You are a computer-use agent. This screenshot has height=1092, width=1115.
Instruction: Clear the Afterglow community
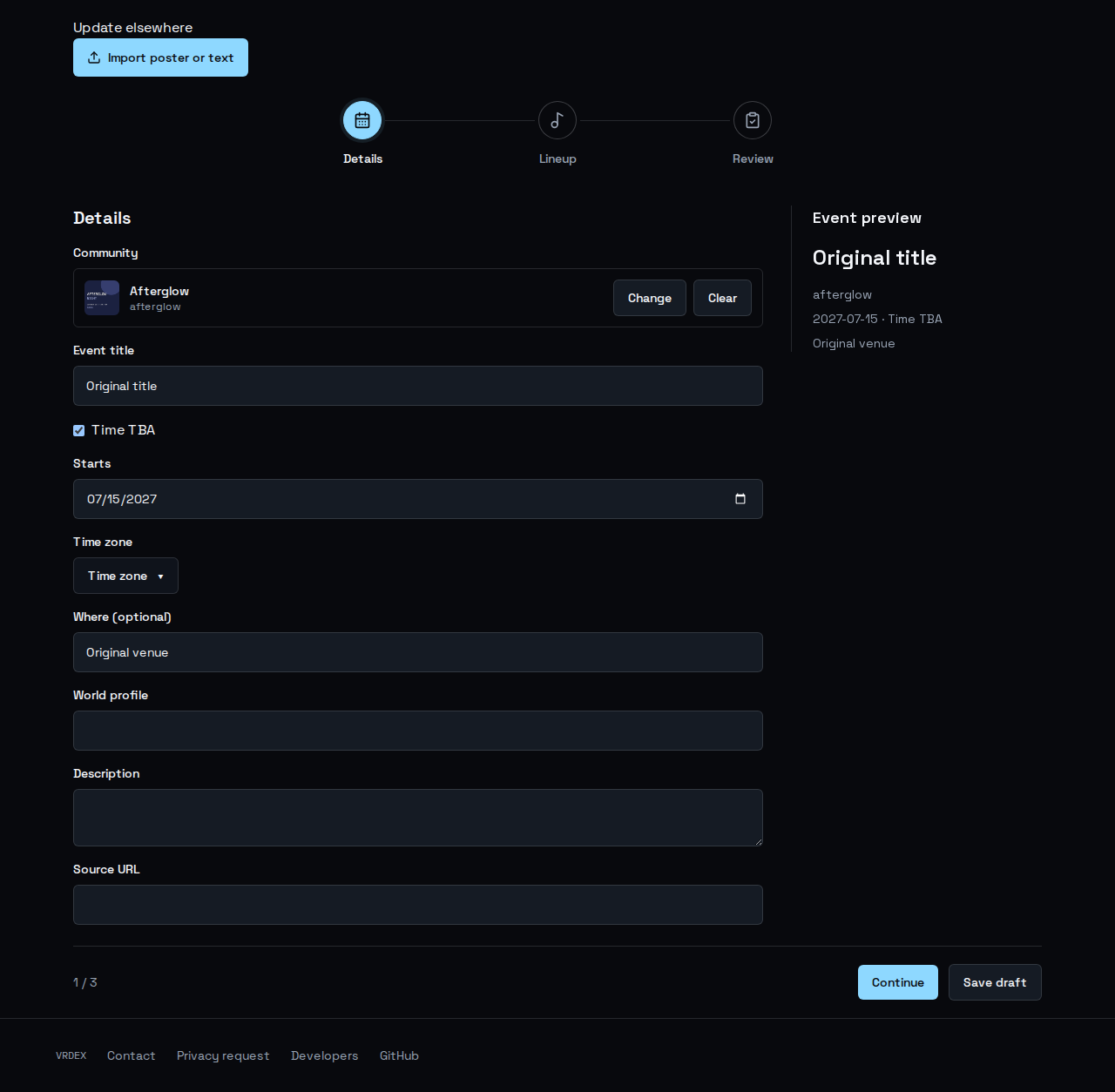click(722, 298)
